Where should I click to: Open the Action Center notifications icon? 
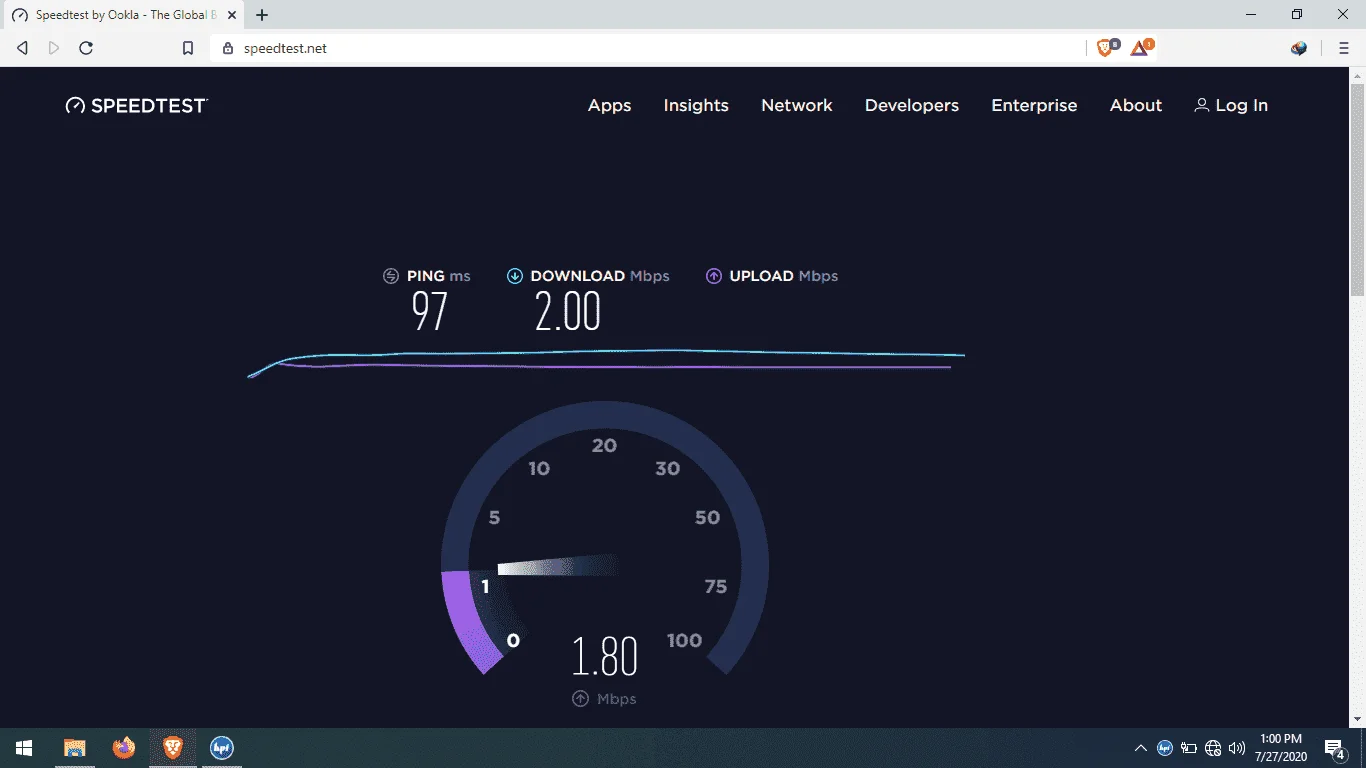(1334, 748)
